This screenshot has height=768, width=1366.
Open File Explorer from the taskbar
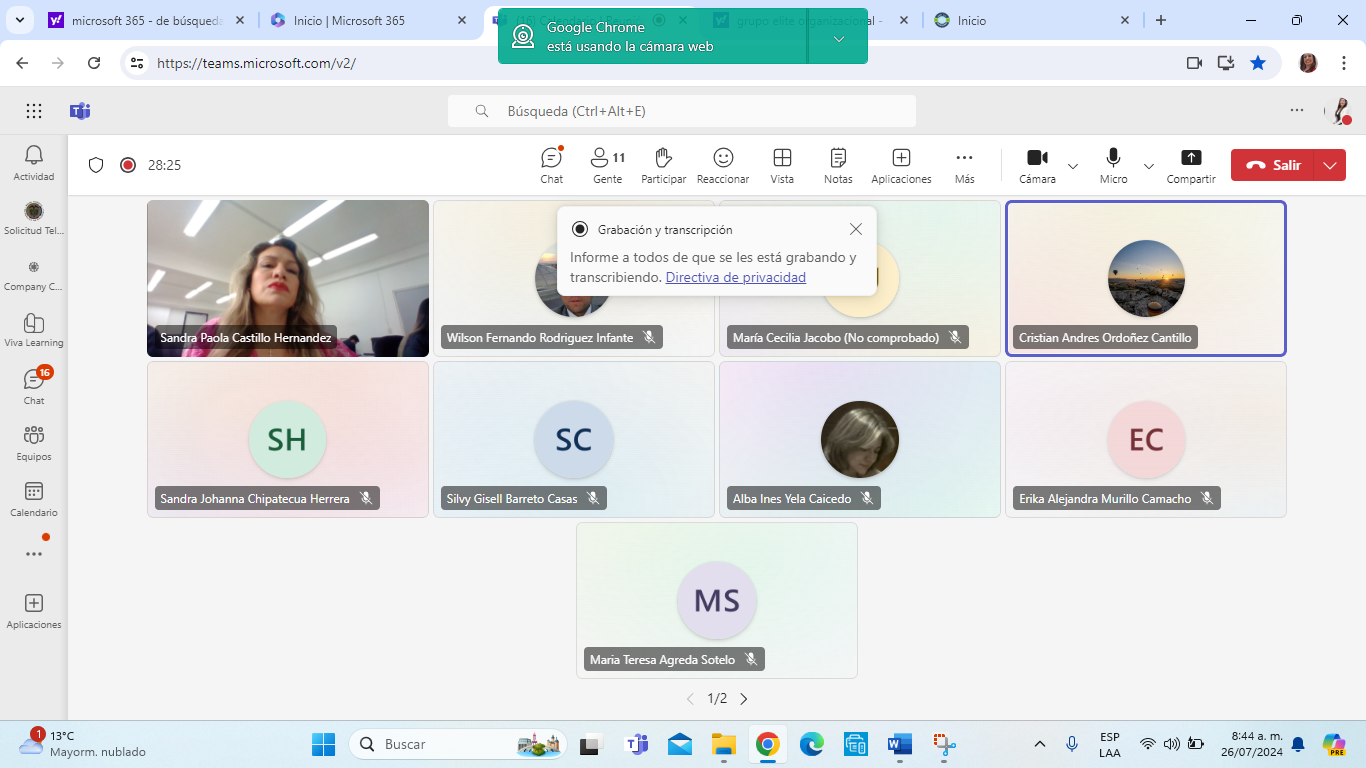coord(724,744)
